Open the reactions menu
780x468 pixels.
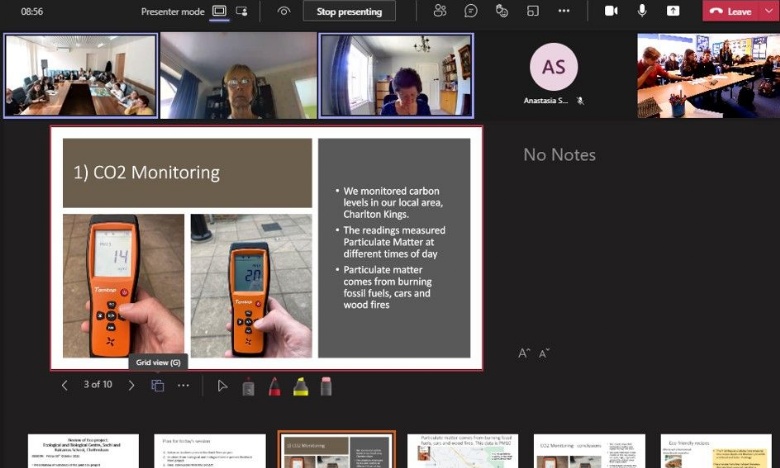(x=502, y=11)
